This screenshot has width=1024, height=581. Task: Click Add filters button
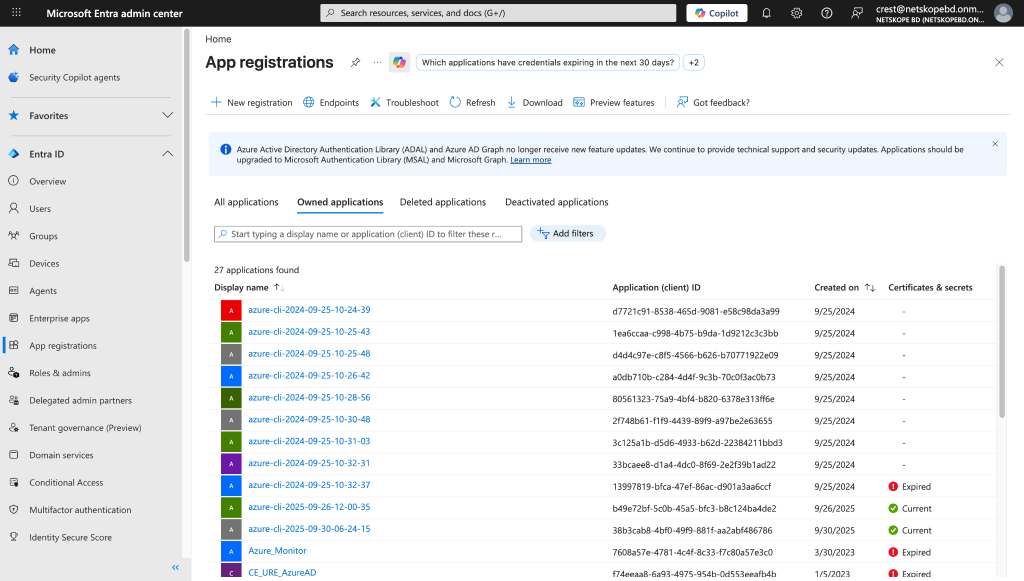pyautogui.click(x=568, y=234)
